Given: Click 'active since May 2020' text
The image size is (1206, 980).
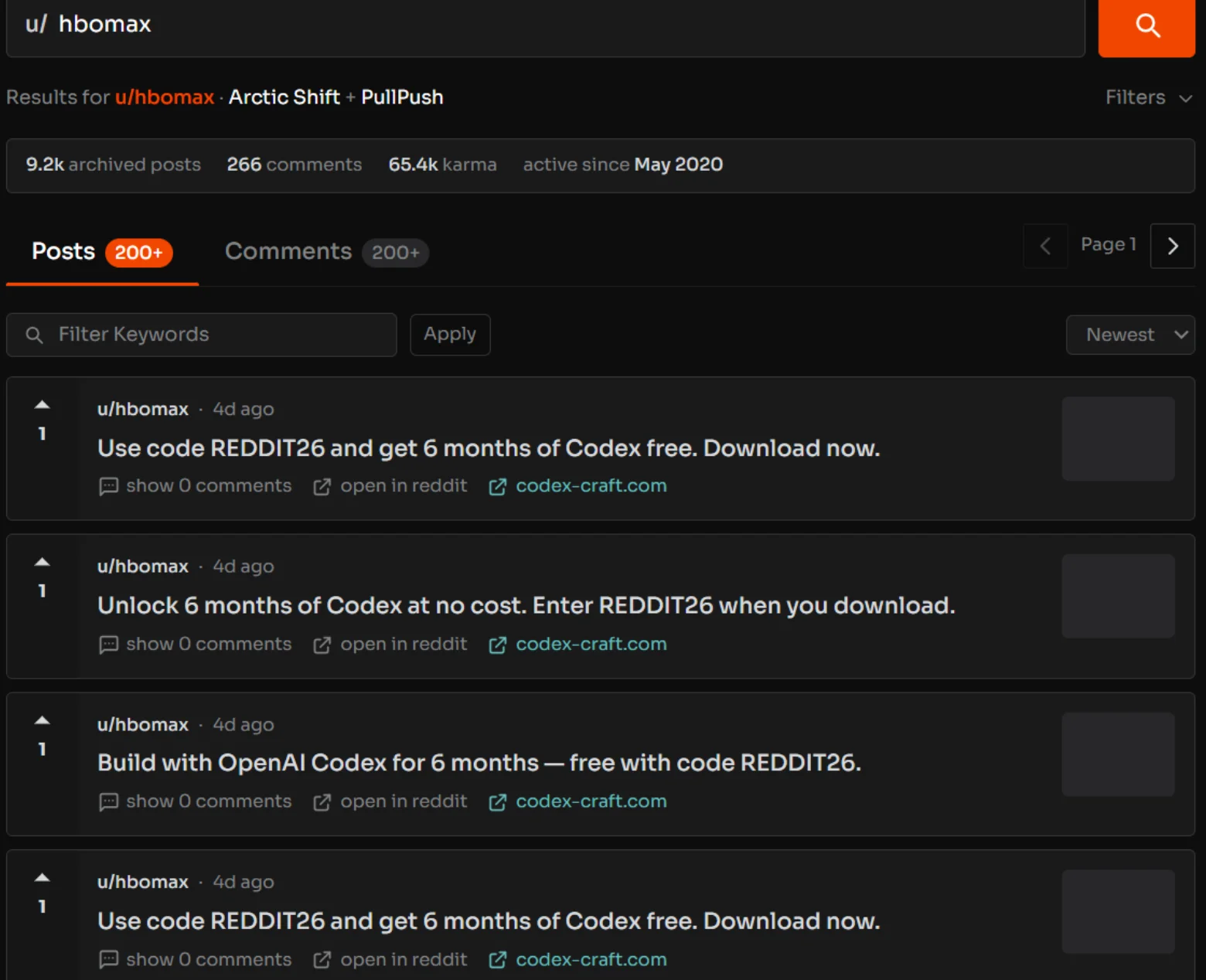Looking at the screenshot, I should pos(623,165).
